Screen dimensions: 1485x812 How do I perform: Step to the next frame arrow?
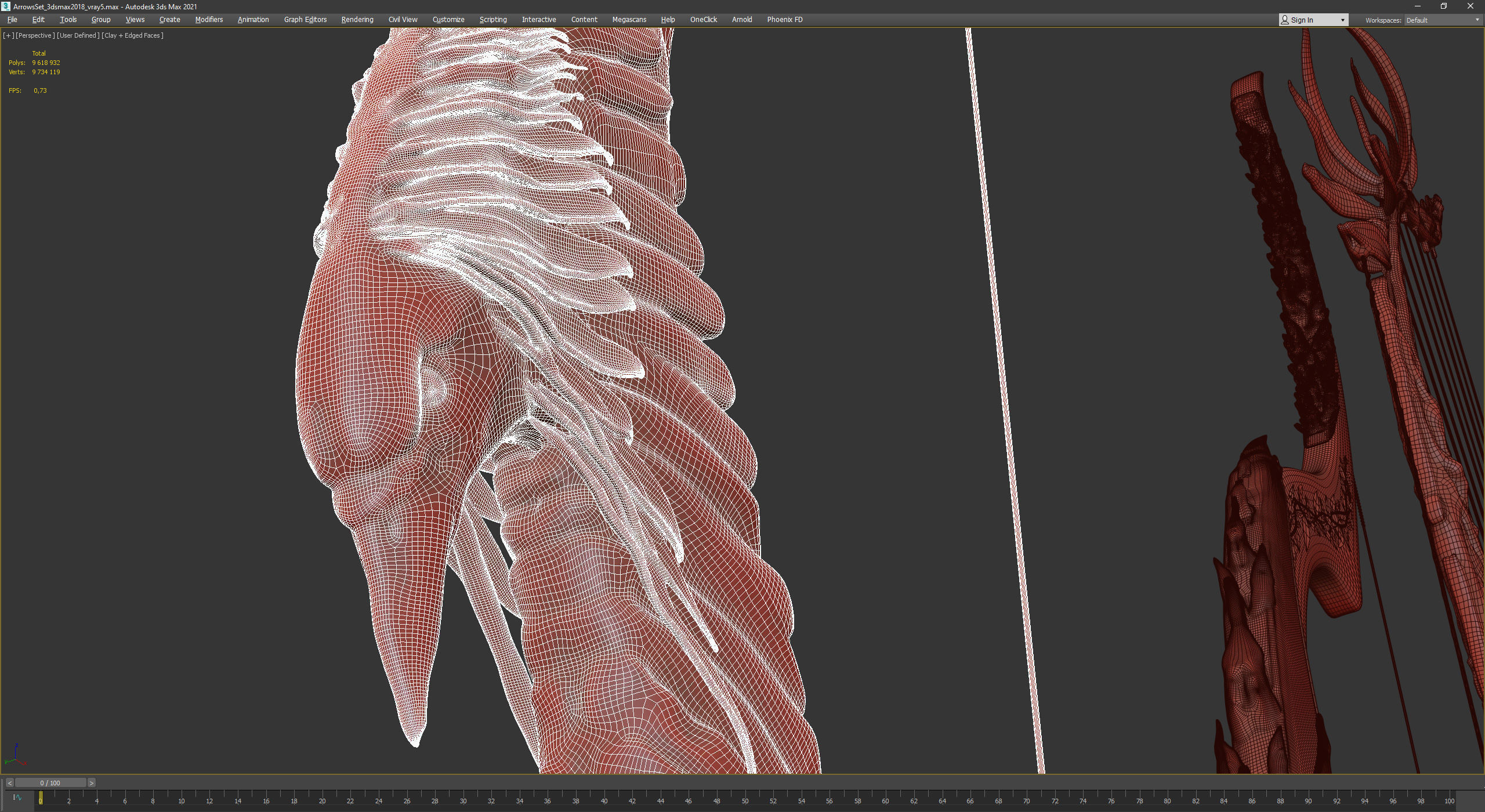coord(91,783)
